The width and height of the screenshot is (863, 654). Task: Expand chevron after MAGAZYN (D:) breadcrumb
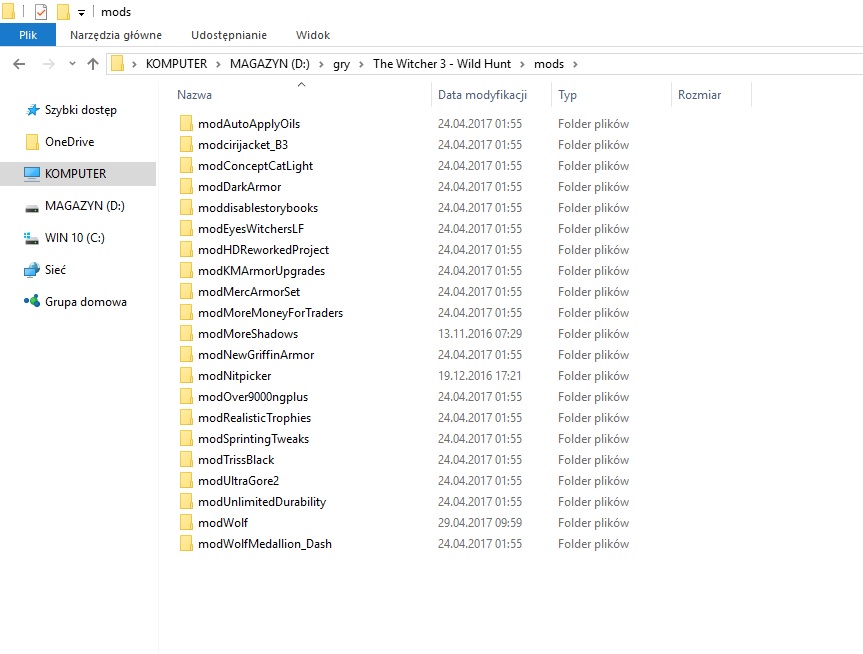click(321, 64)
